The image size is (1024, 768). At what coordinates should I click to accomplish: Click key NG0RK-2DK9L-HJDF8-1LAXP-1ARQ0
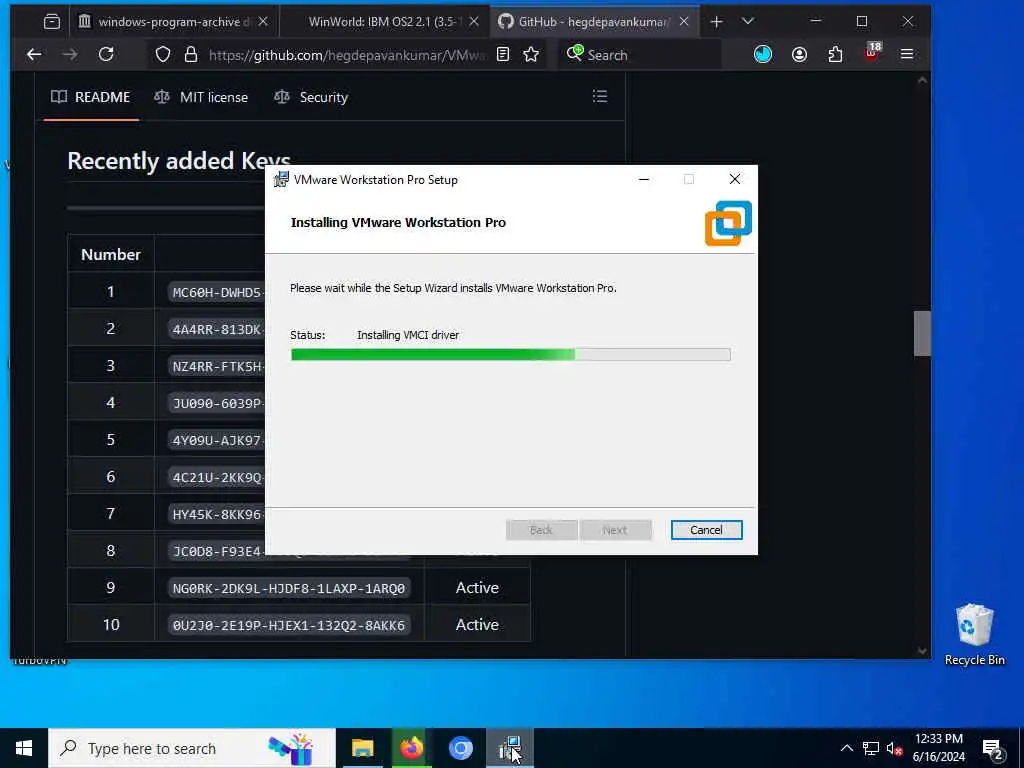pyautogui.click(x=289, y=588)
